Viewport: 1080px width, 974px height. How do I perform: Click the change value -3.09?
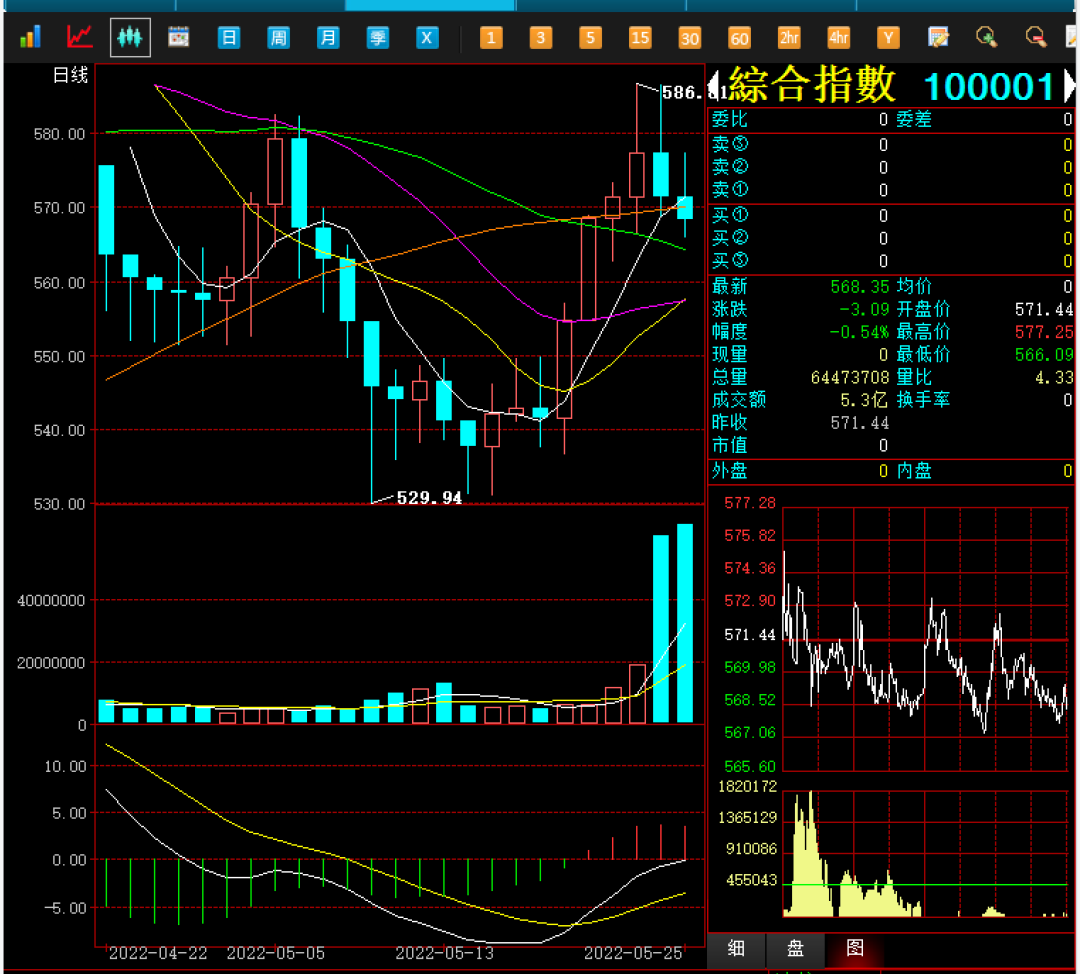(x=864, y=309)
